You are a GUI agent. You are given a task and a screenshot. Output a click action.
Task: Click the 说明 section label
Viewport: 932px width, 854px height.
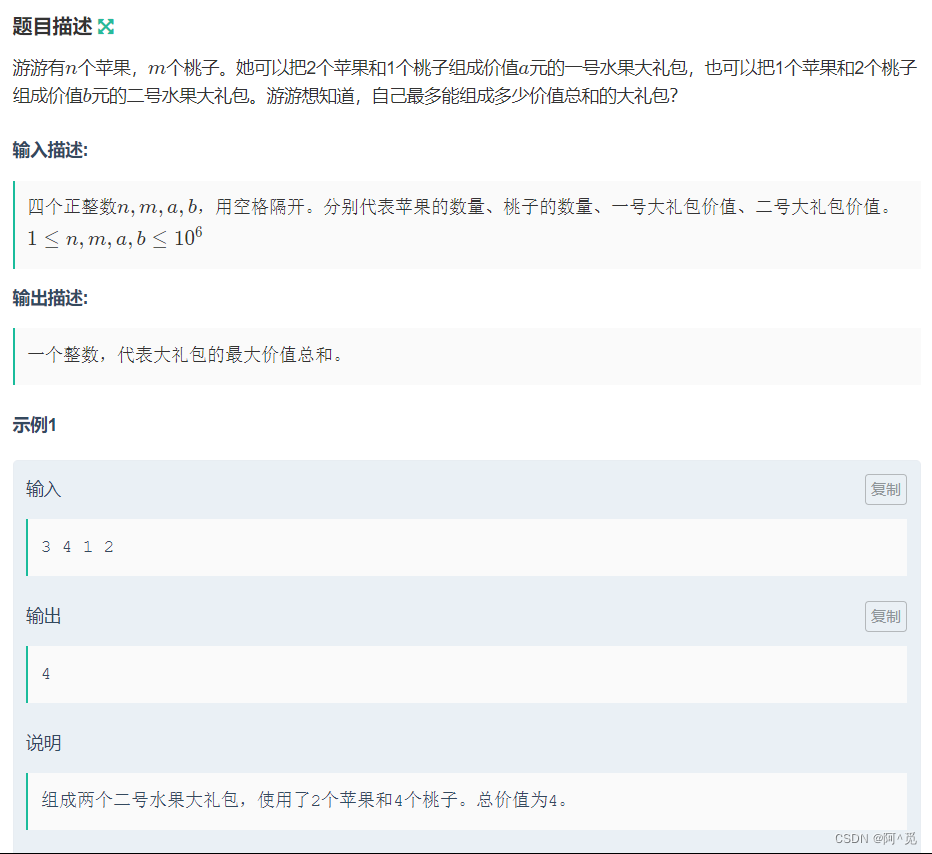pyautogui.click(x=42, y=743)
